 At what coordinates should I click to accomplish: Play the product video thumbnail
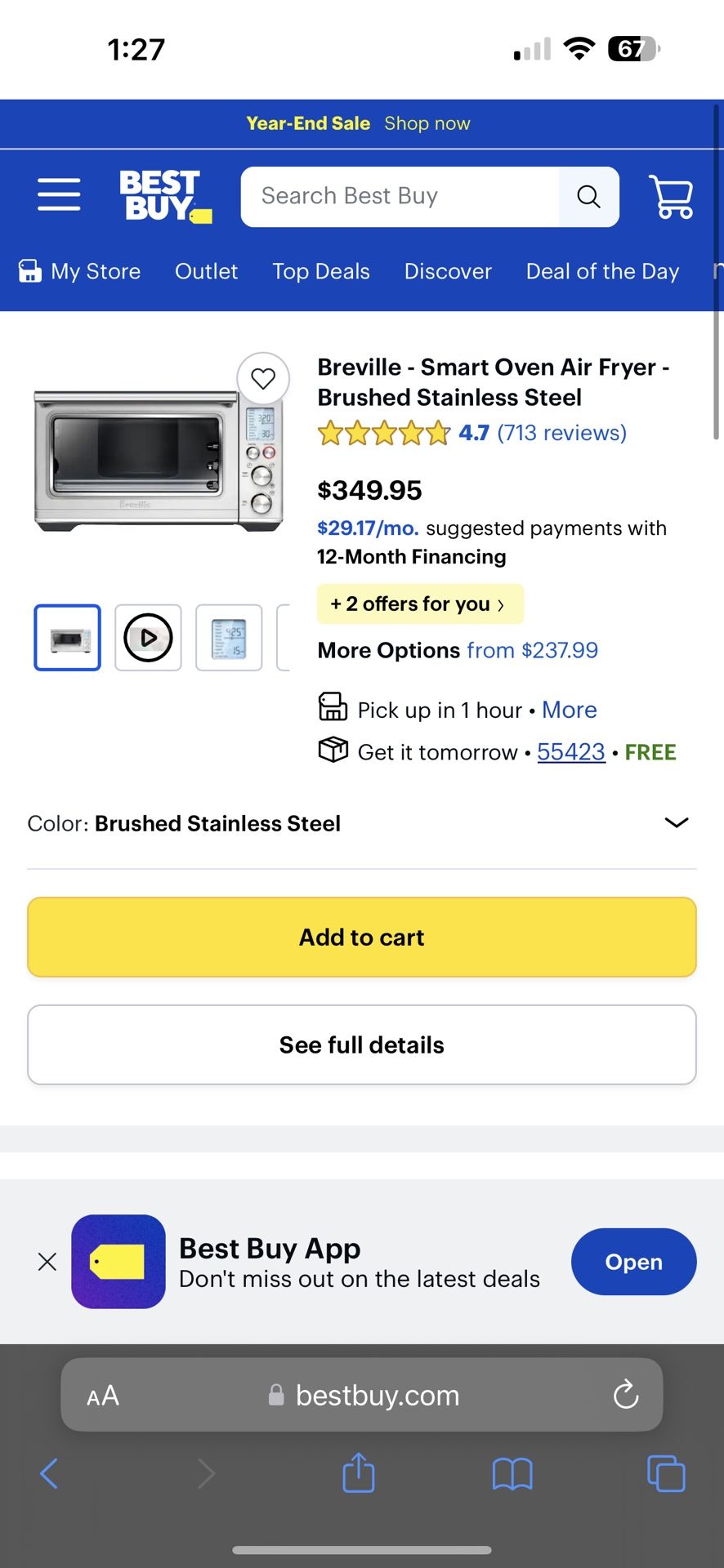tap(148, 638)
